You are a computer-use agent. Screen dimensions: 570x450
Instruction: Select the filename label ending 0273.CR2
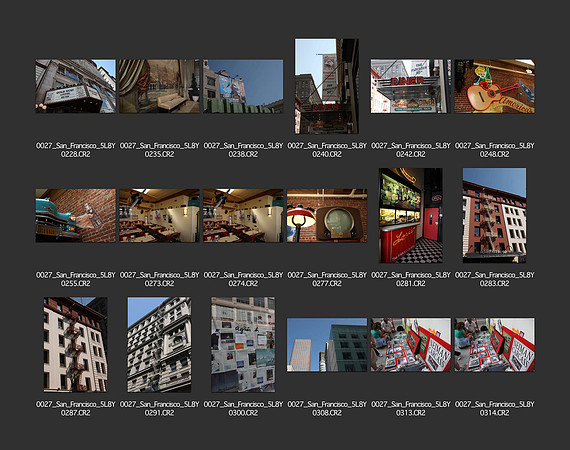coord(159,279)
